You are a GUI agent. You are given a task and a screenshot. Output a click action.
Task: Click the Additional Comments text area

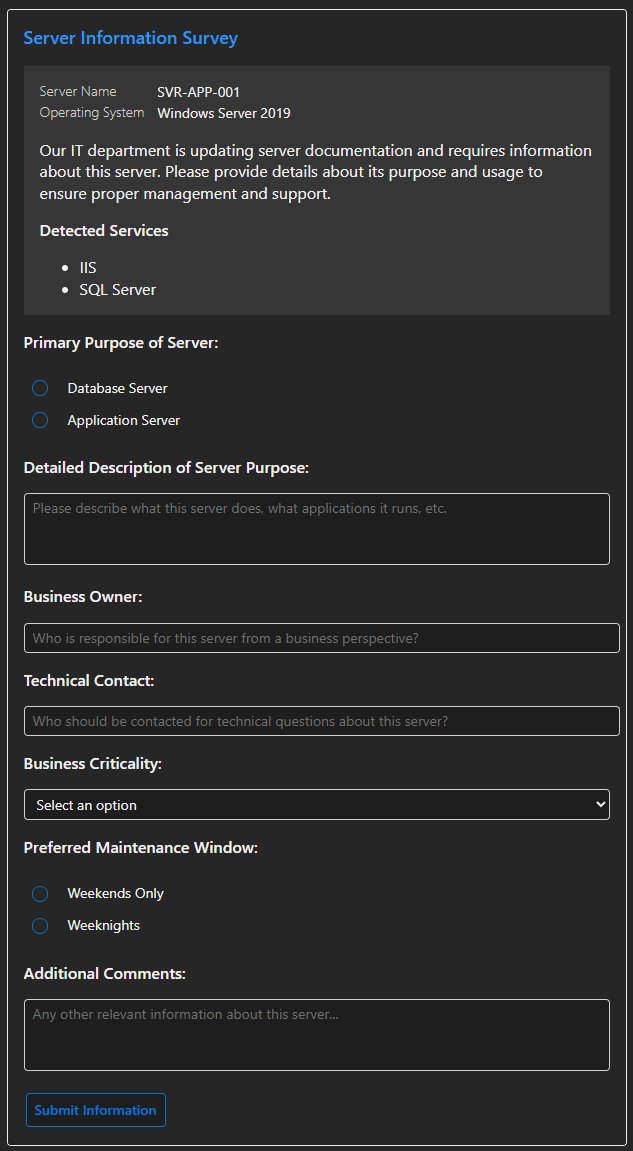click(316, 1035)
